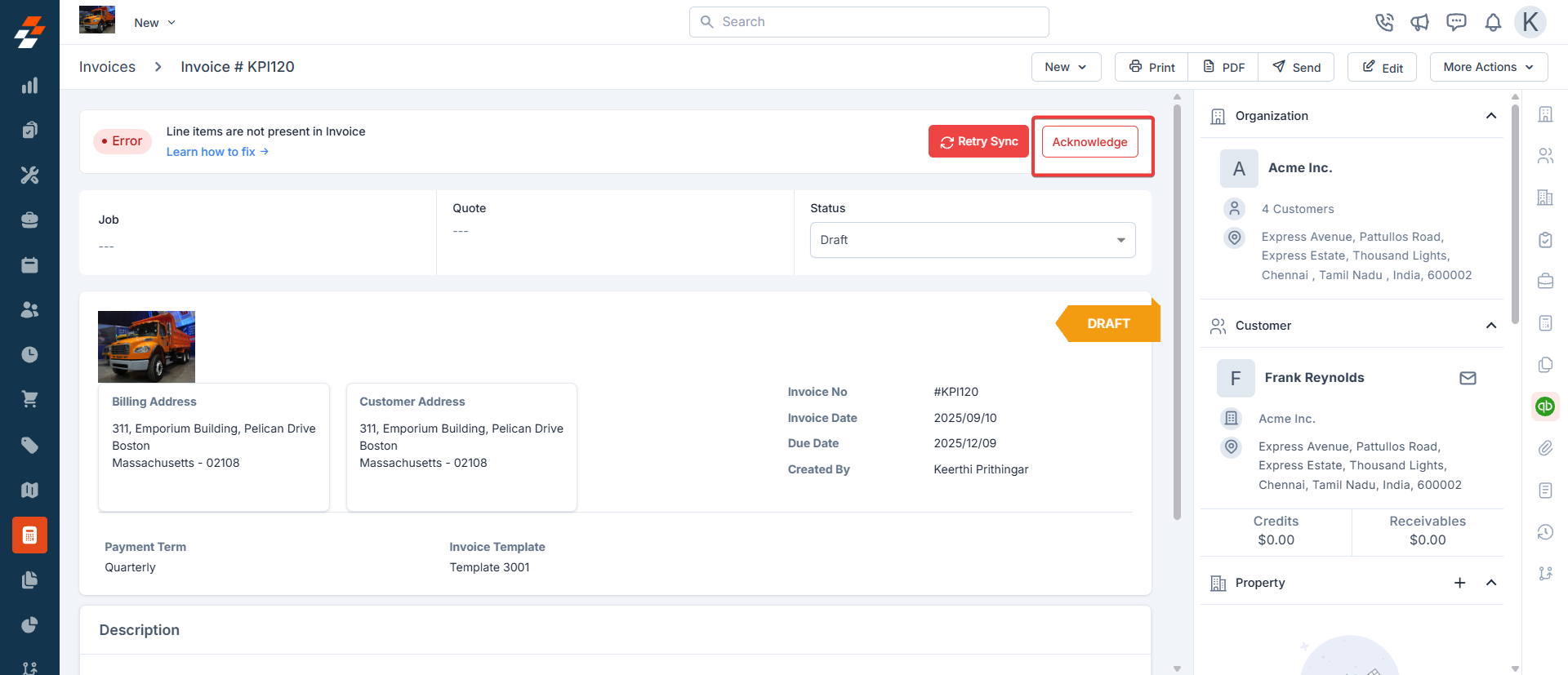This screenshot has width=1568, height=675.
Task: Open the dashboard bar chart icon
Action: click(29, 86)
